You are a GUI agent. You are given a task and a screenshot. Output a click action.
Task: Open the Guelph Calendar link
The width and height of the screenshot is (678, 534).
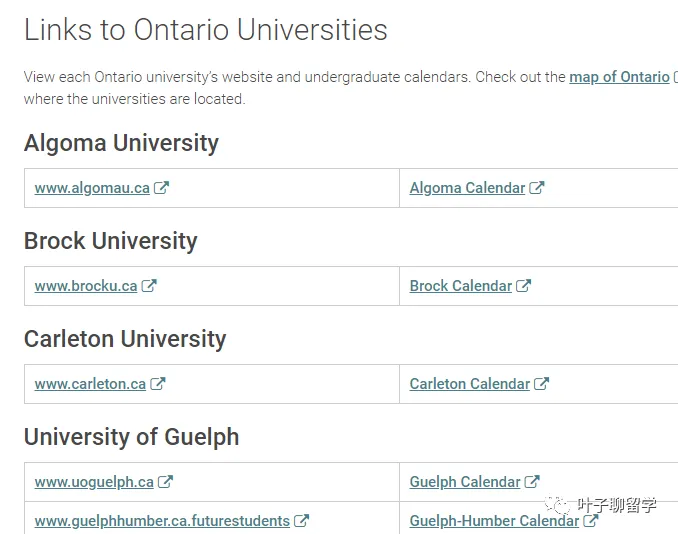[465, 482]
